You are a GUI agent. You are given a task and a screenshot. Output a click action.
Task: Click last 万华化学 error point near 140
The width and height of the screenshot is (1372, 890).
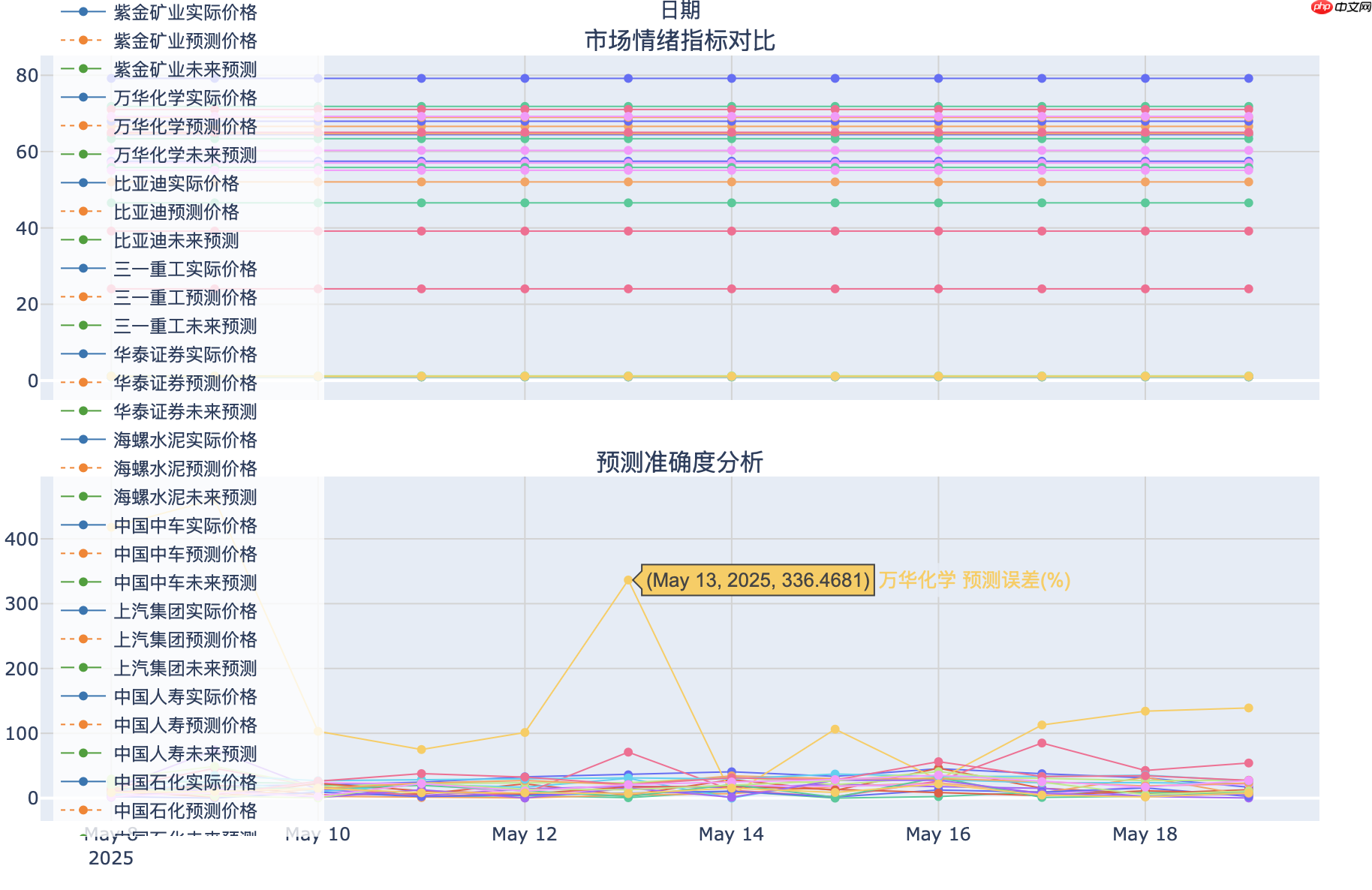pos(1248,708)
